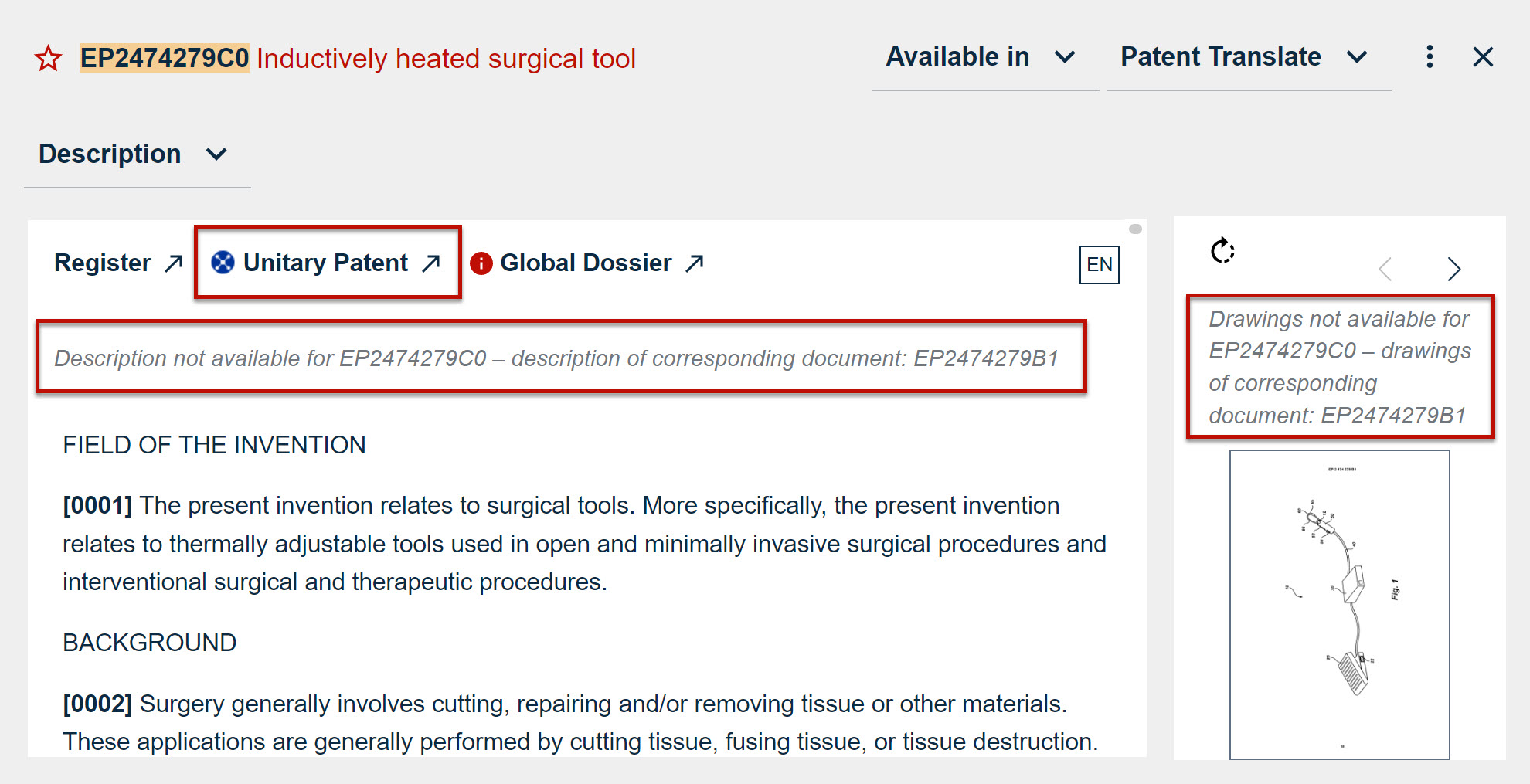
Task: Rotate the drawing using the rotate icon
Action: pyautogui.click(x=1222, y=251)
